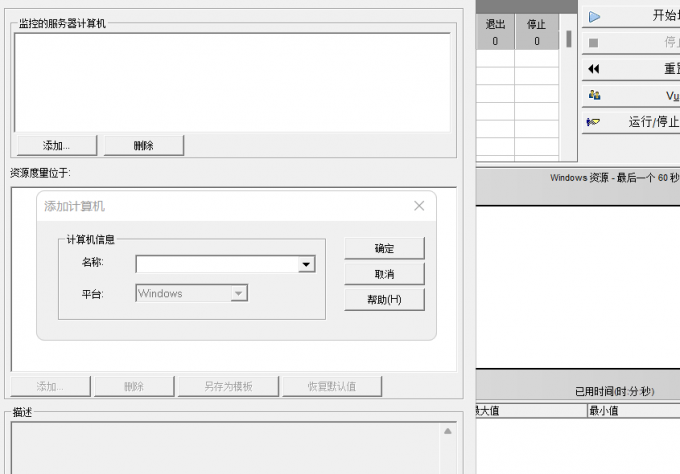Click the description box scroll-up arrow
Screen dimensions: 680x474
[x=448, y=431]
